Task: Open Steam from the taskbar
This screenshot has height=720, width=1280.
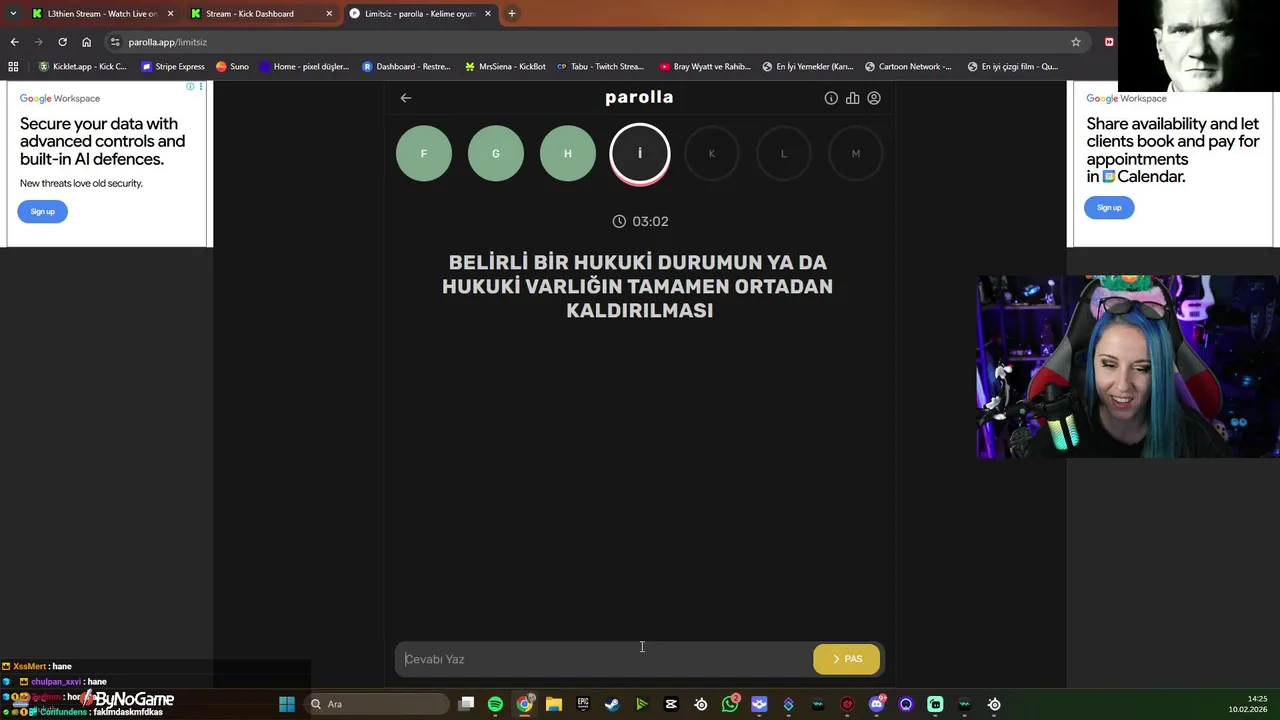Action: tap(612, 704)
